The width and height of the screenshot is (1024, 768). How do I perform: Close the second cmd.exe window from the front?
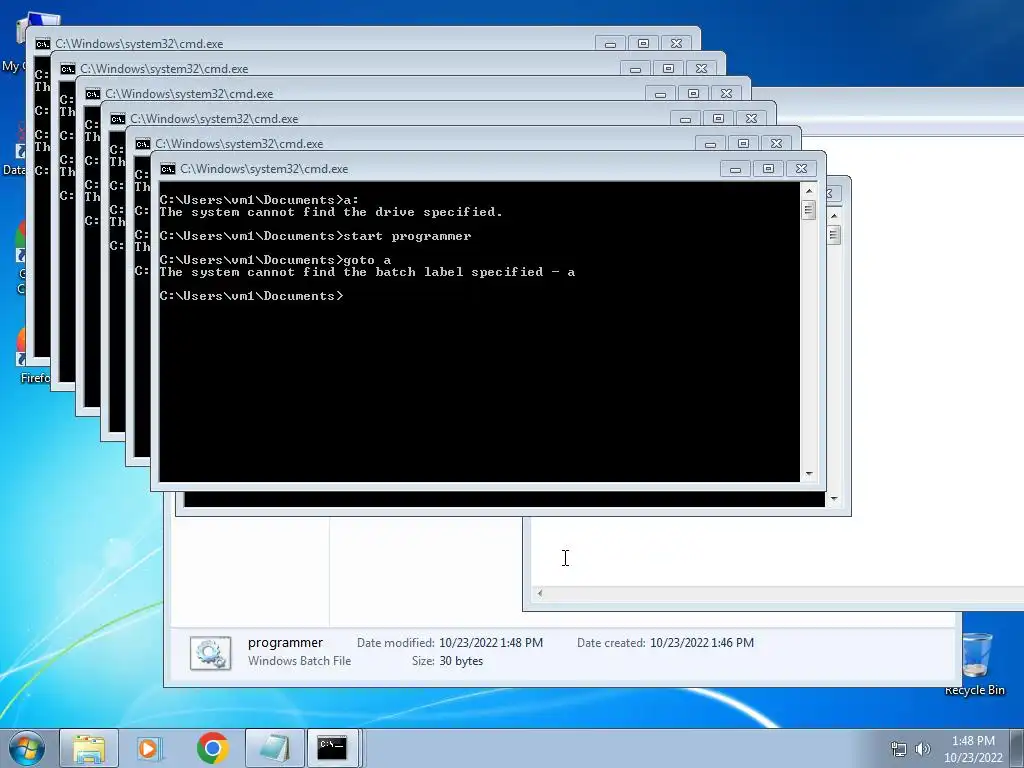[776, 144]
